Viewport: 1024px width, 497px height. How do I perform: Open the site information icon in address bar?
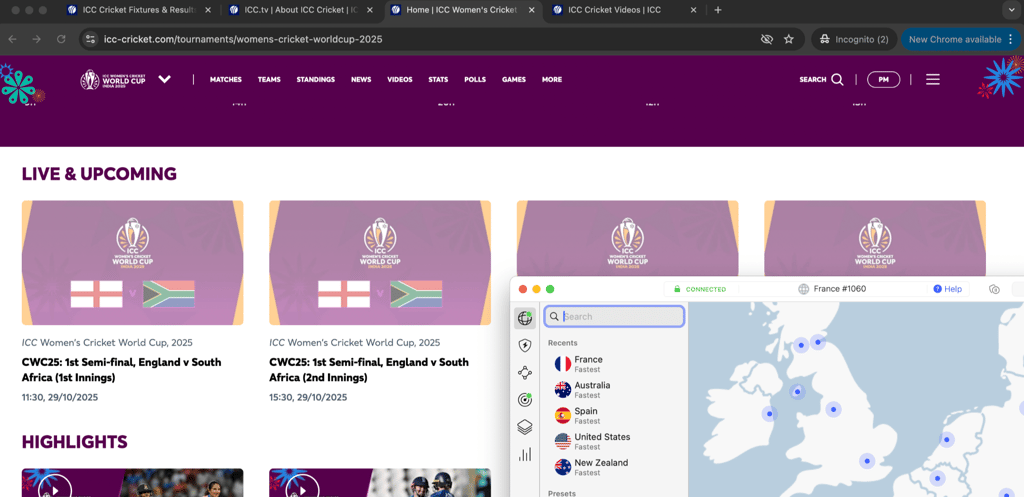(x=91, y=39)
